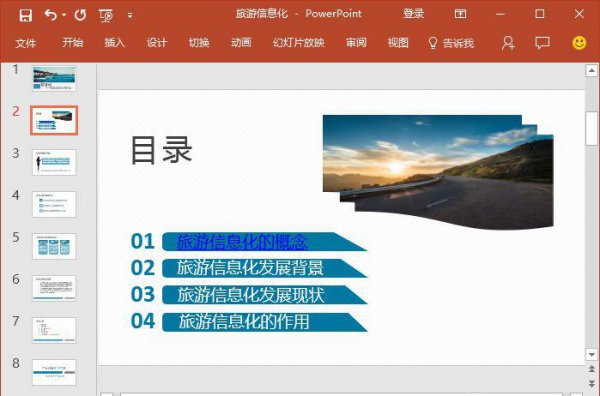Image resolution: width=600 pixels, height=396 pixels.
Task: Click the Undo arrow icon
Action: coord(51,15)
